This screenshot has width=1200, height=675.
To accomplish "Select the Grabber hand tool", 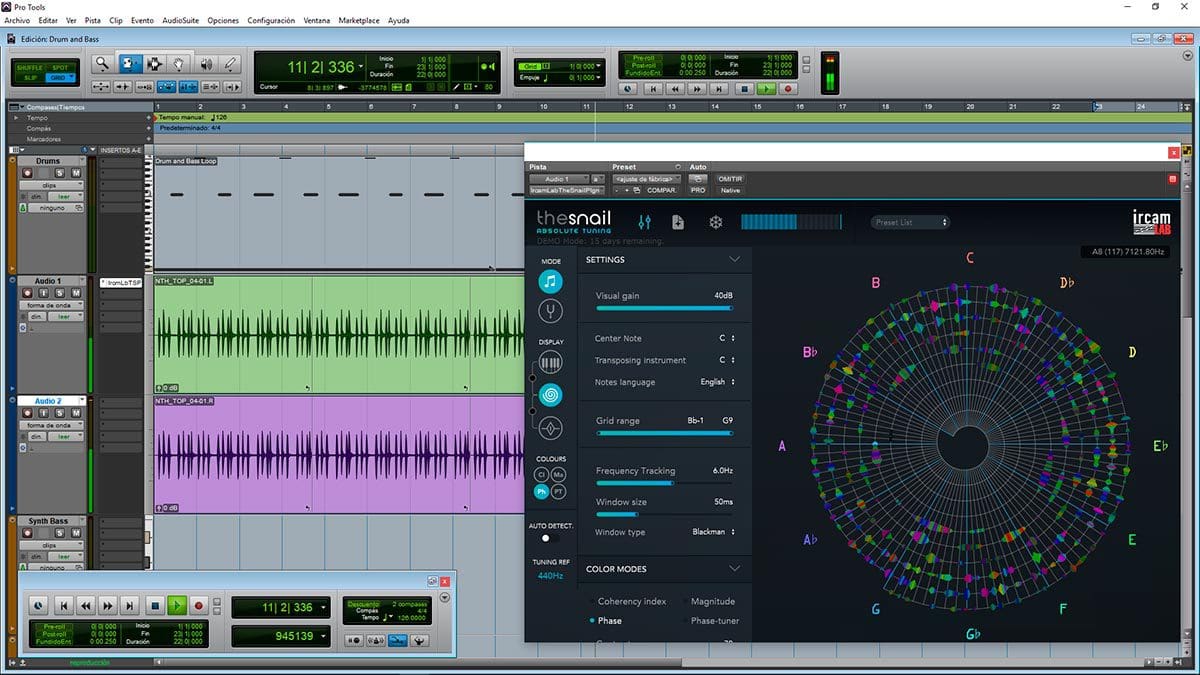I will pos(180,64).
